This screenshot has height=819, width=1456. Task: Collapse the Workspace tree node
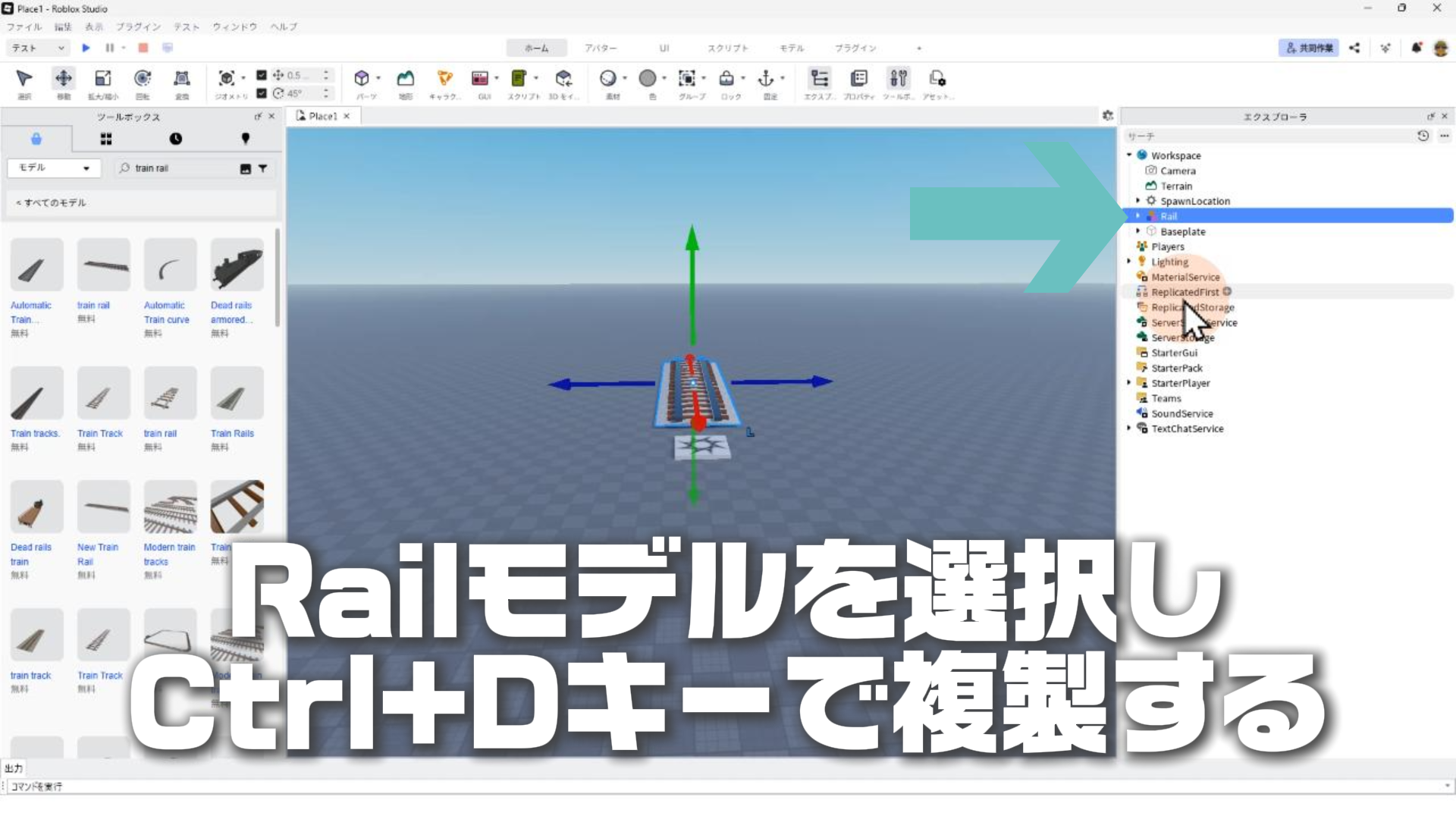tap(1129, 155)
